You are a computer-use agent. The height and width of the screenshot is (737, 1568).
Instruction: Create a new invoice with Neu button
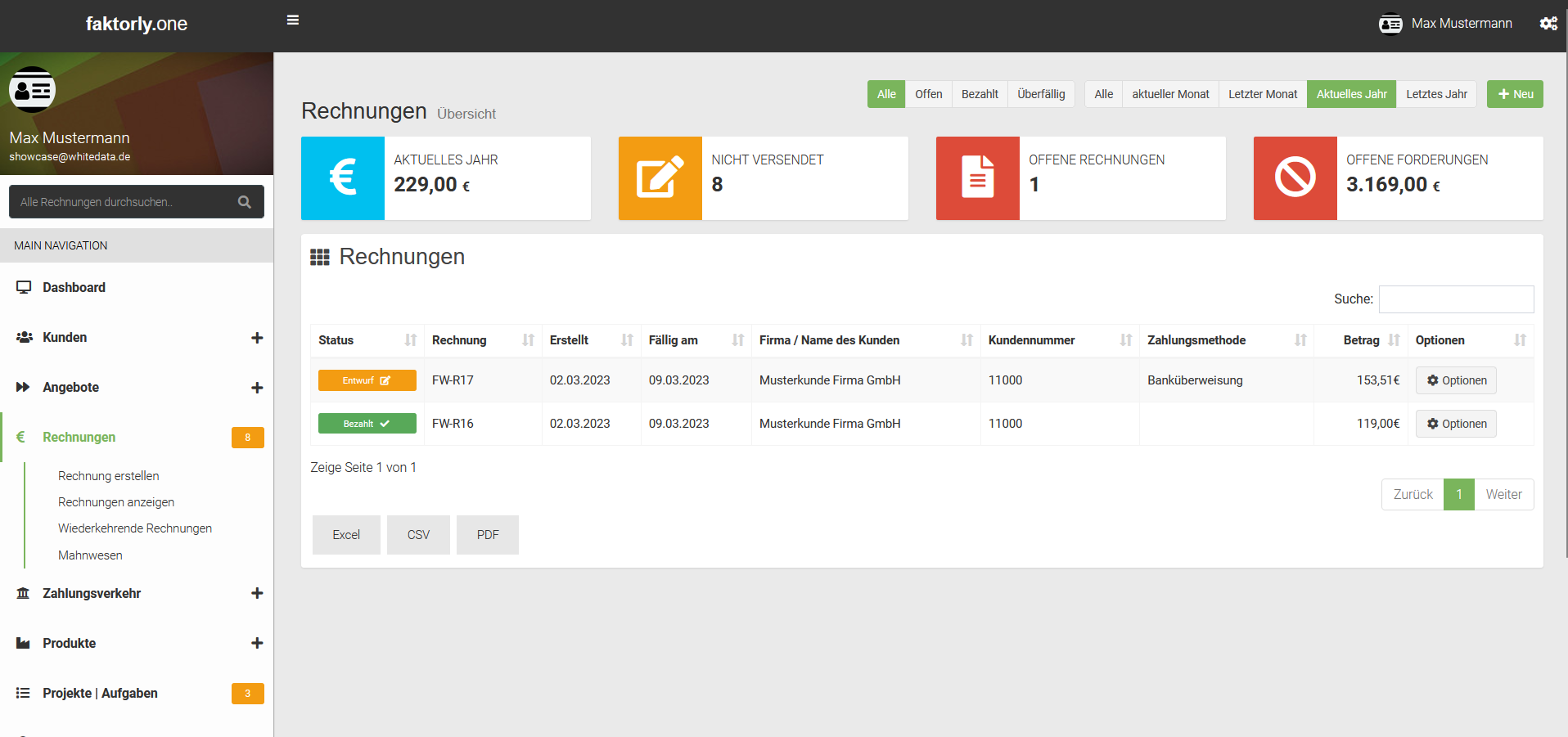(x=1515, y=94)
